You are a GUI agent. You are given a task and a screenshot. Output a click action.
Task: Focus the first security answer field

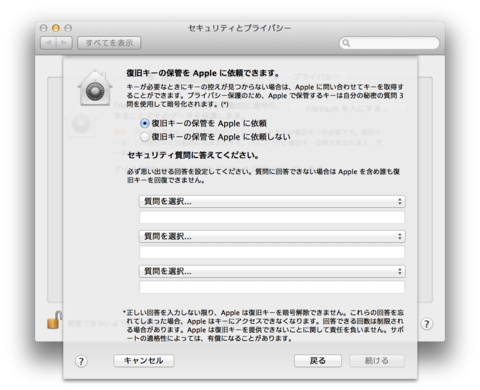tap(272, 217)
